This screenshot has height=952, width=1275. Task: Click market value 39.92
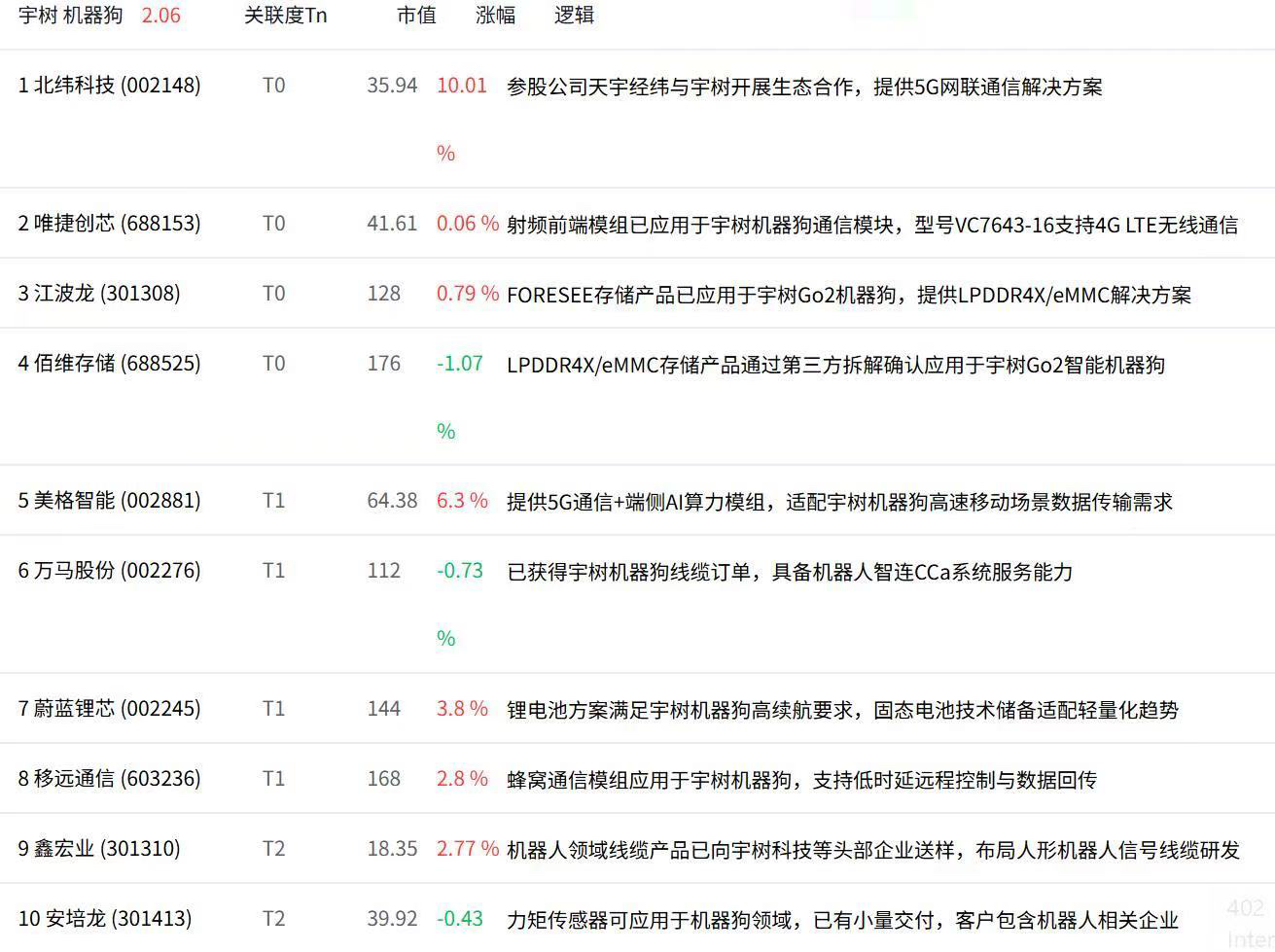pos(392,919)
